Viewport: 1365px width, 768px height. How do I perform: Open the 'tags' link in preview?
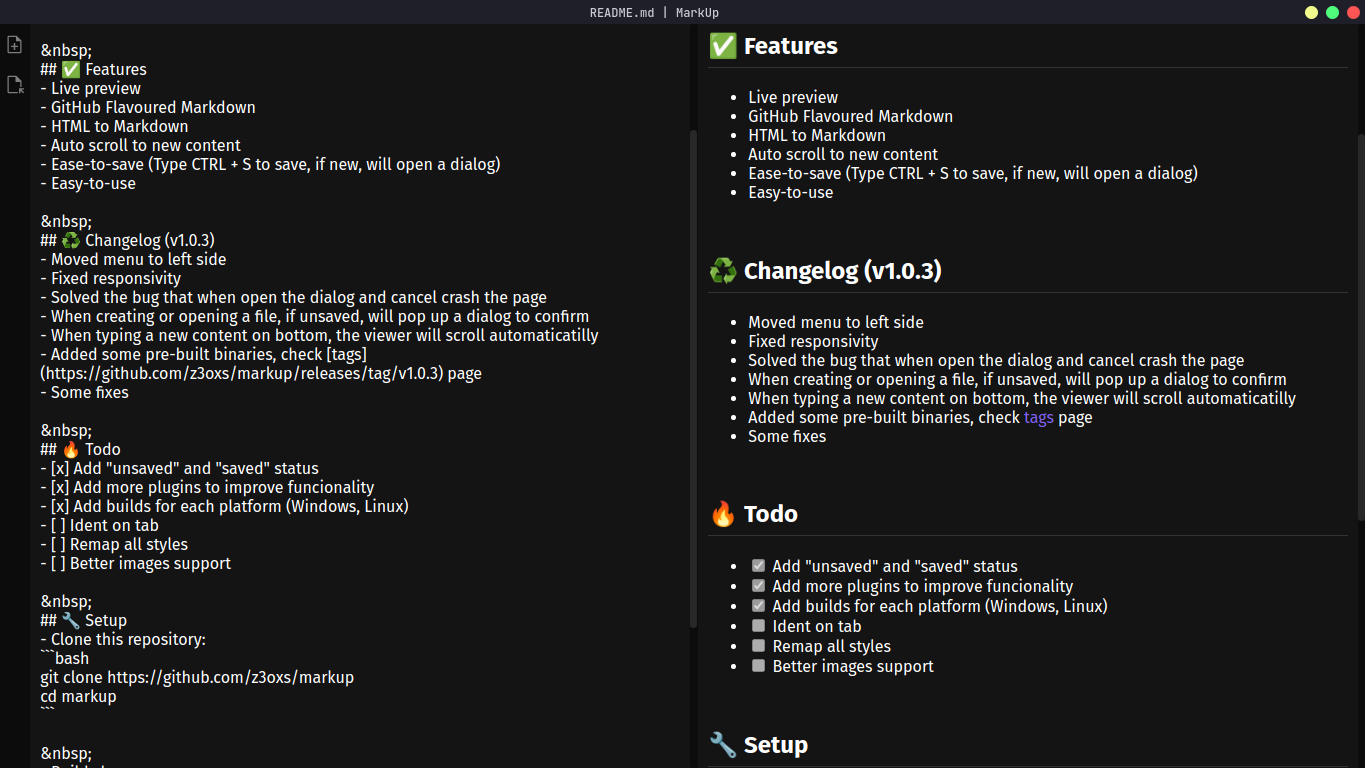coord(1039,417)
